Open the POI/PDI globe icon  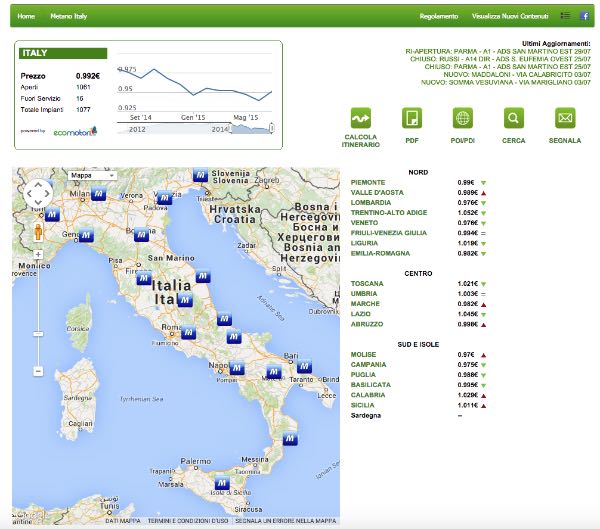(x=463, y=119)
